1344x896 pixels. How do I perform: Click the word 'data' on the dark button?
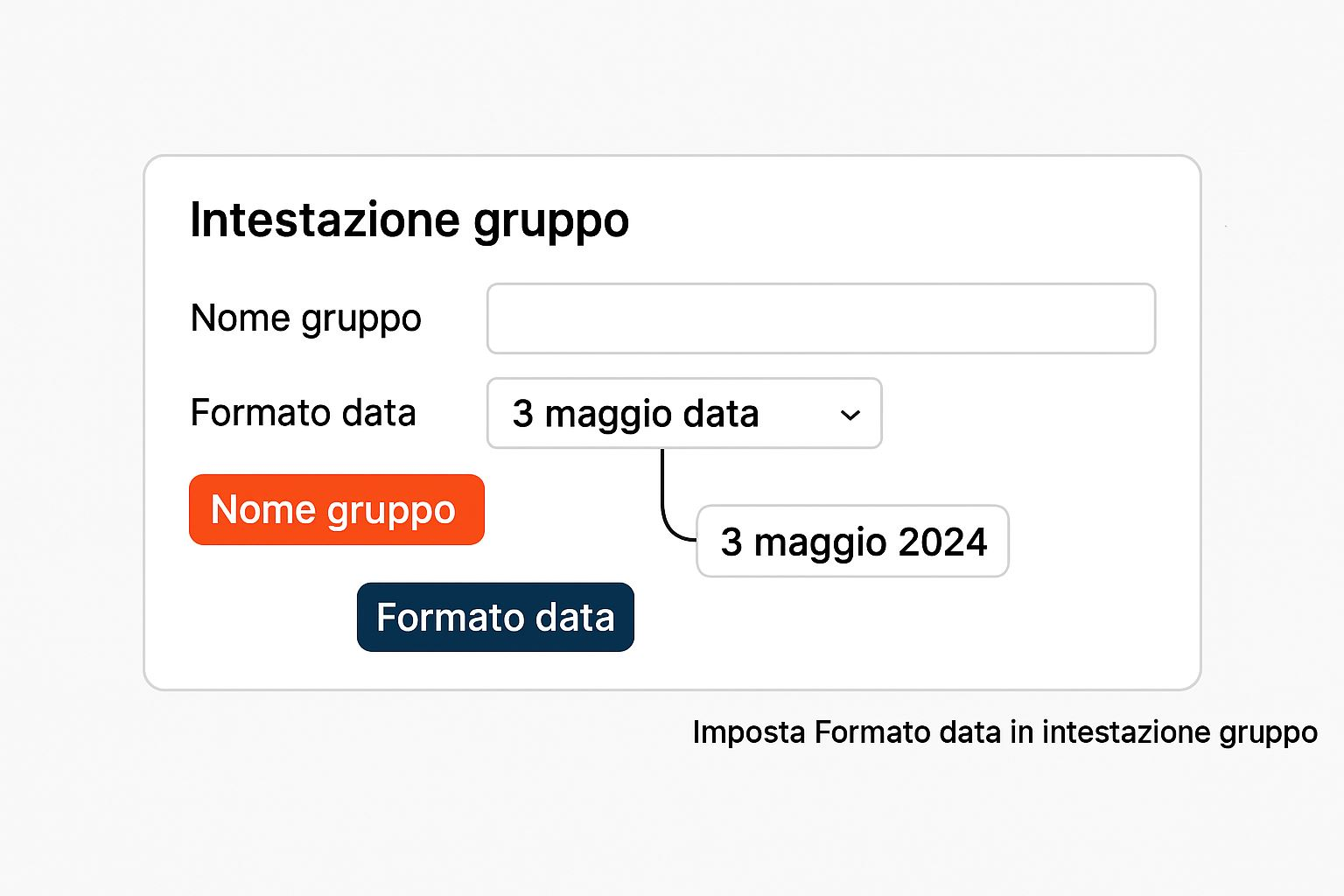click(x=575, y=618)
